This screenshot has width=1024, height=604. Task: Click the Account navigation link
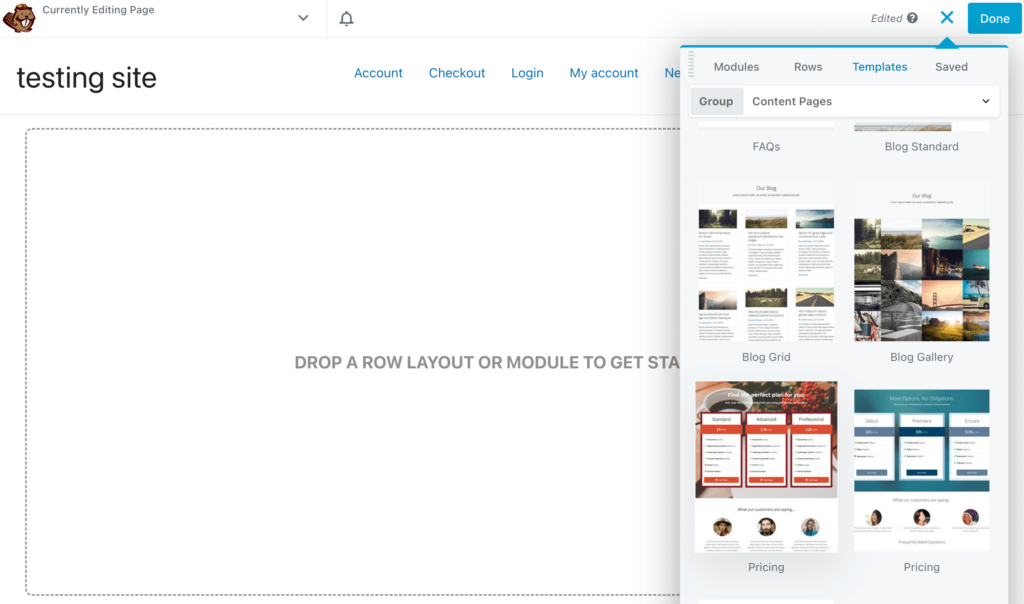click(378, 72)
